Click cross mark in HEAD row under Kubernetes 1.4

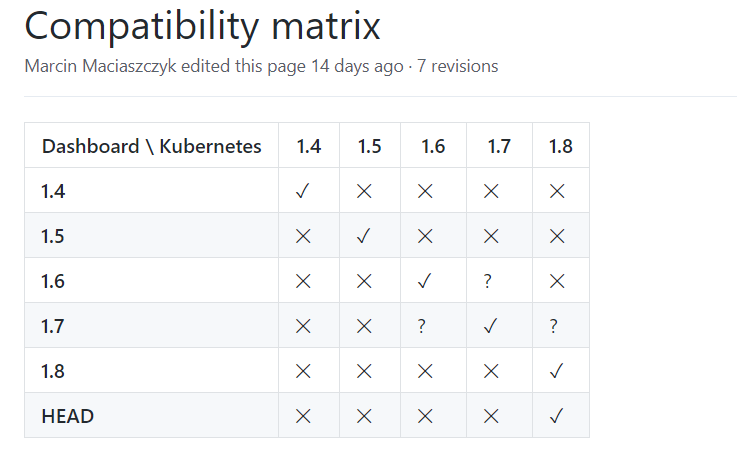click(303, 416)
